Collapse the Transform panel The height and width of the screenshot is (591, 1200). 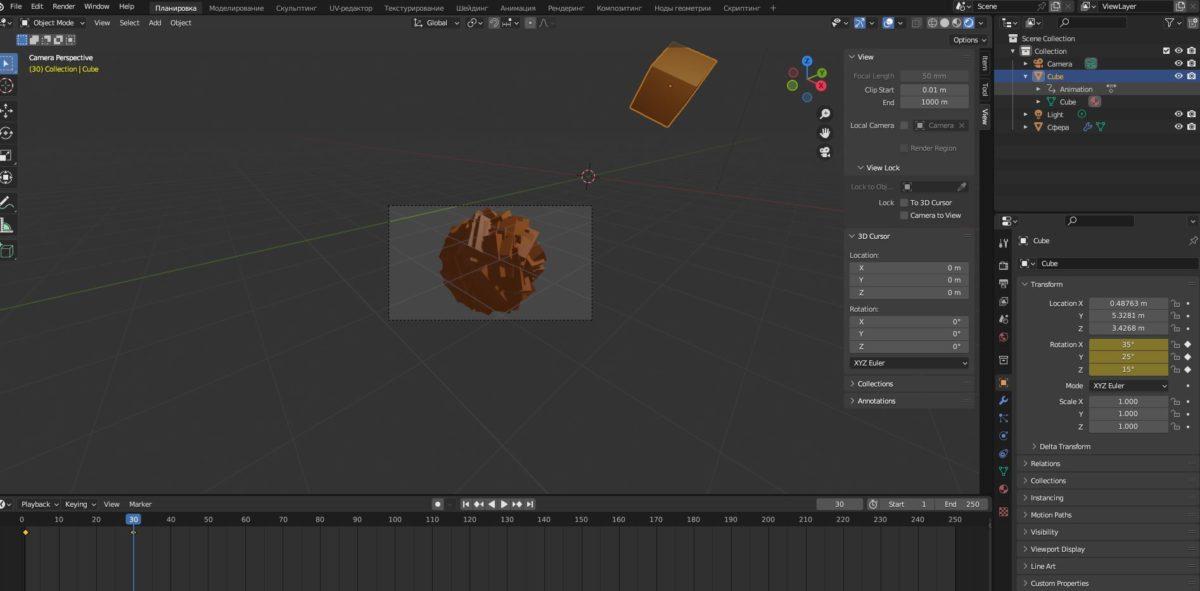click(1046, 284)
